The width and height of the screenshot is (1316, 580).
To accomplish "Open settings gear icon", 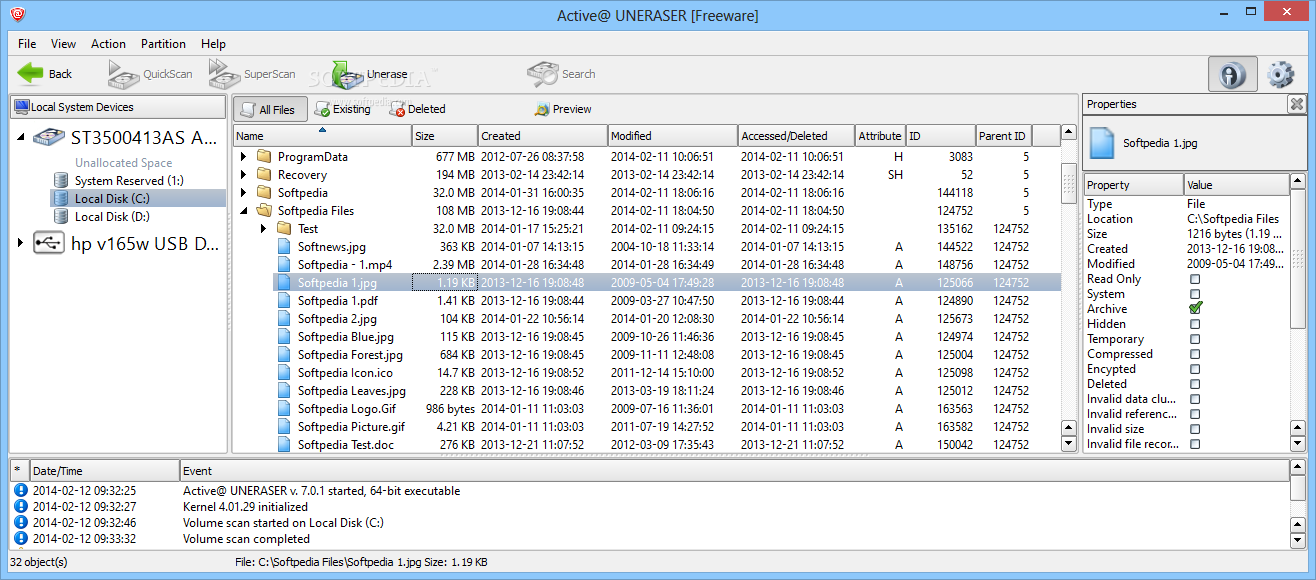I will pos(1281,74).
